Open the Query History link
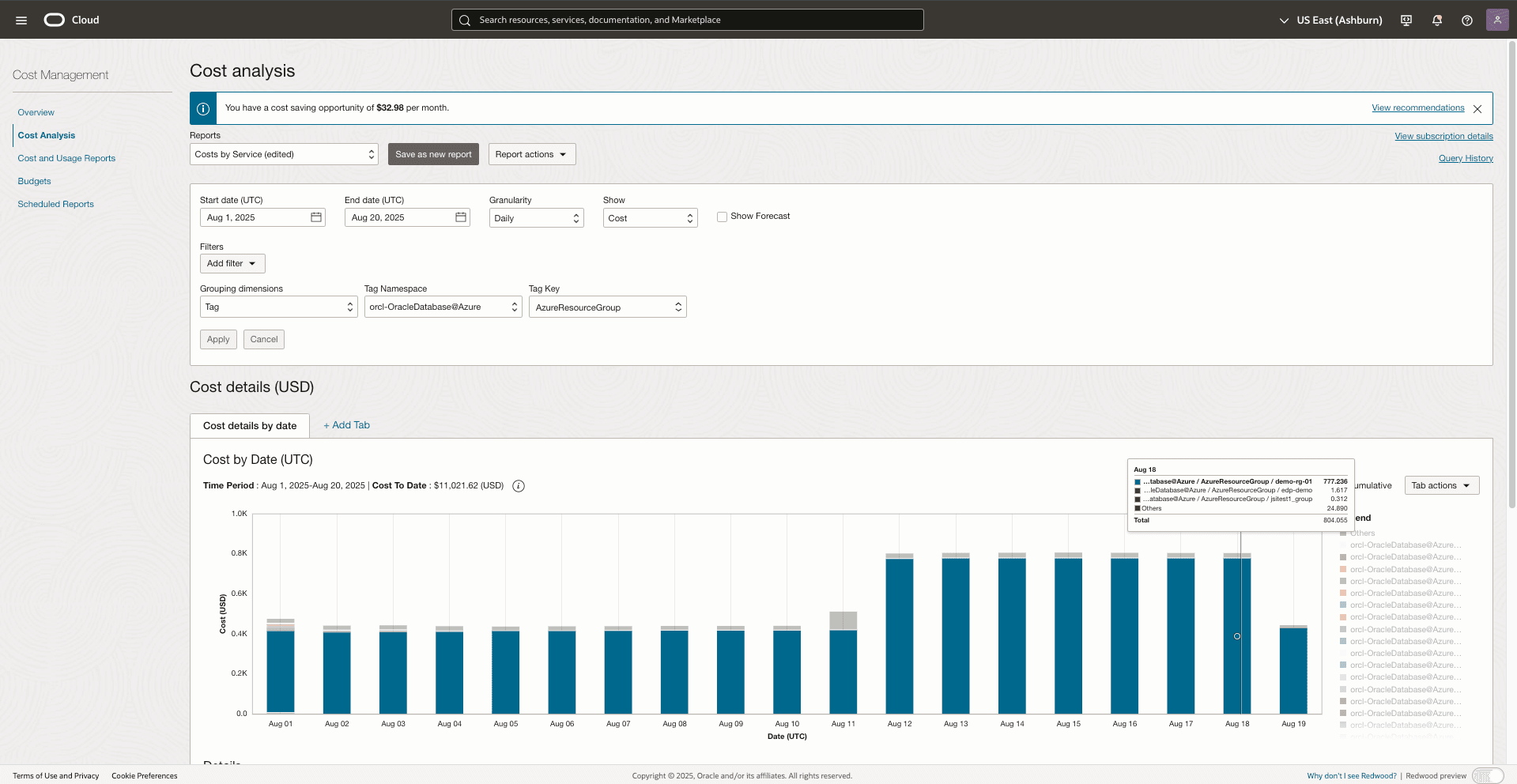This screenshot has width=1517, height=784. coord(1466,158)
